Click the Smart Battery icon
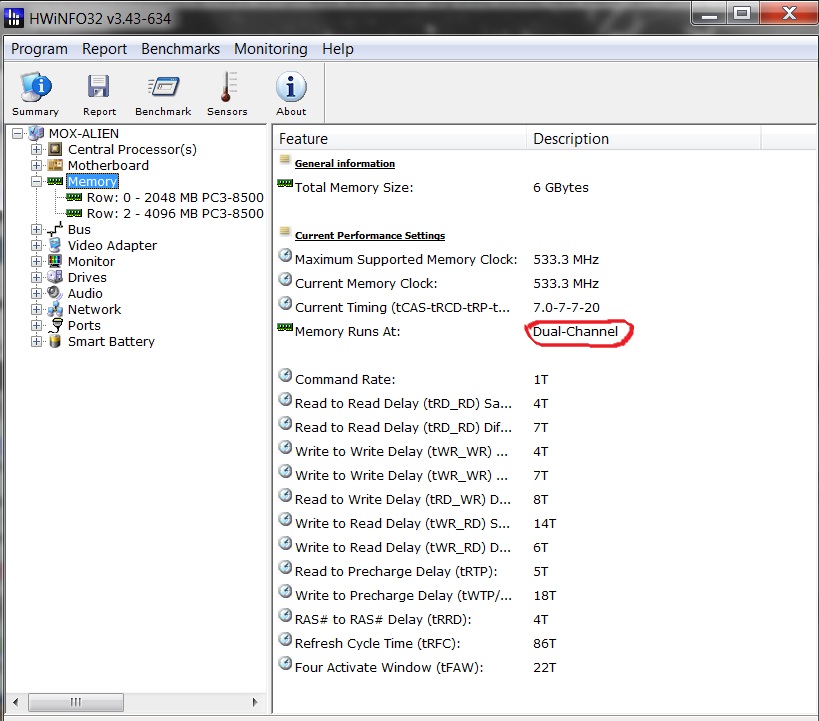 point(55,342)
